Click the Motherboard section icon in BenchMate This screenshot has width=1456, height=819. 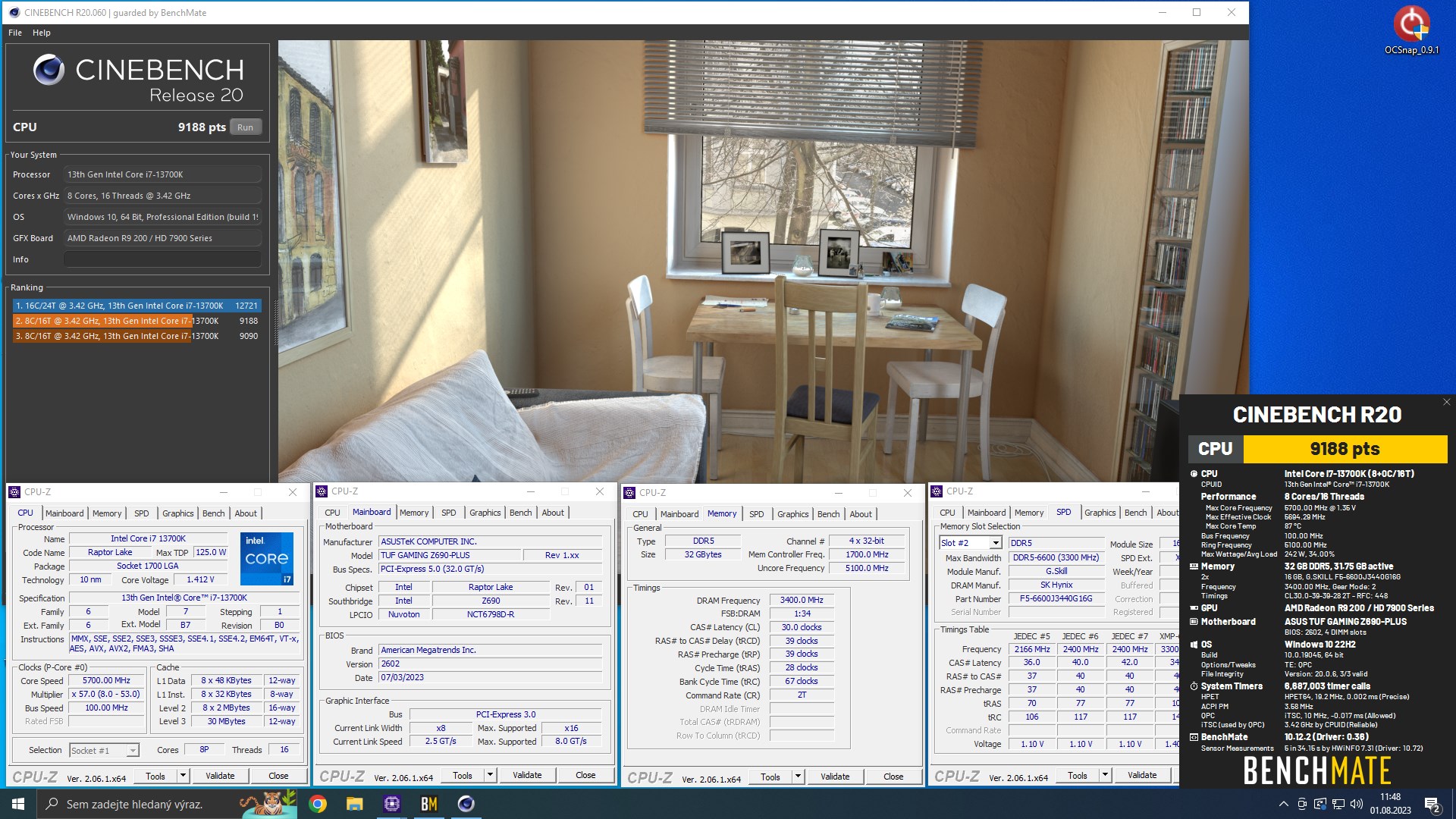1194,622
